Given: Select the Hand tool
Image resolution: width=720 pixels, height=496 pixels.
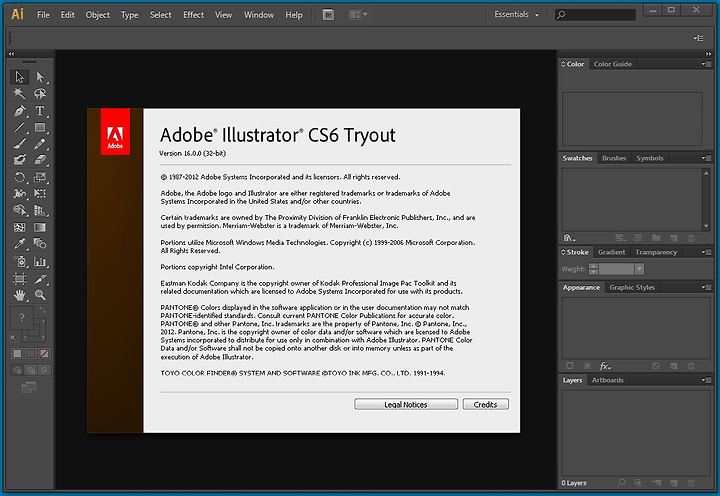Looking at the screenshot, I should click(x=19, y=295).
